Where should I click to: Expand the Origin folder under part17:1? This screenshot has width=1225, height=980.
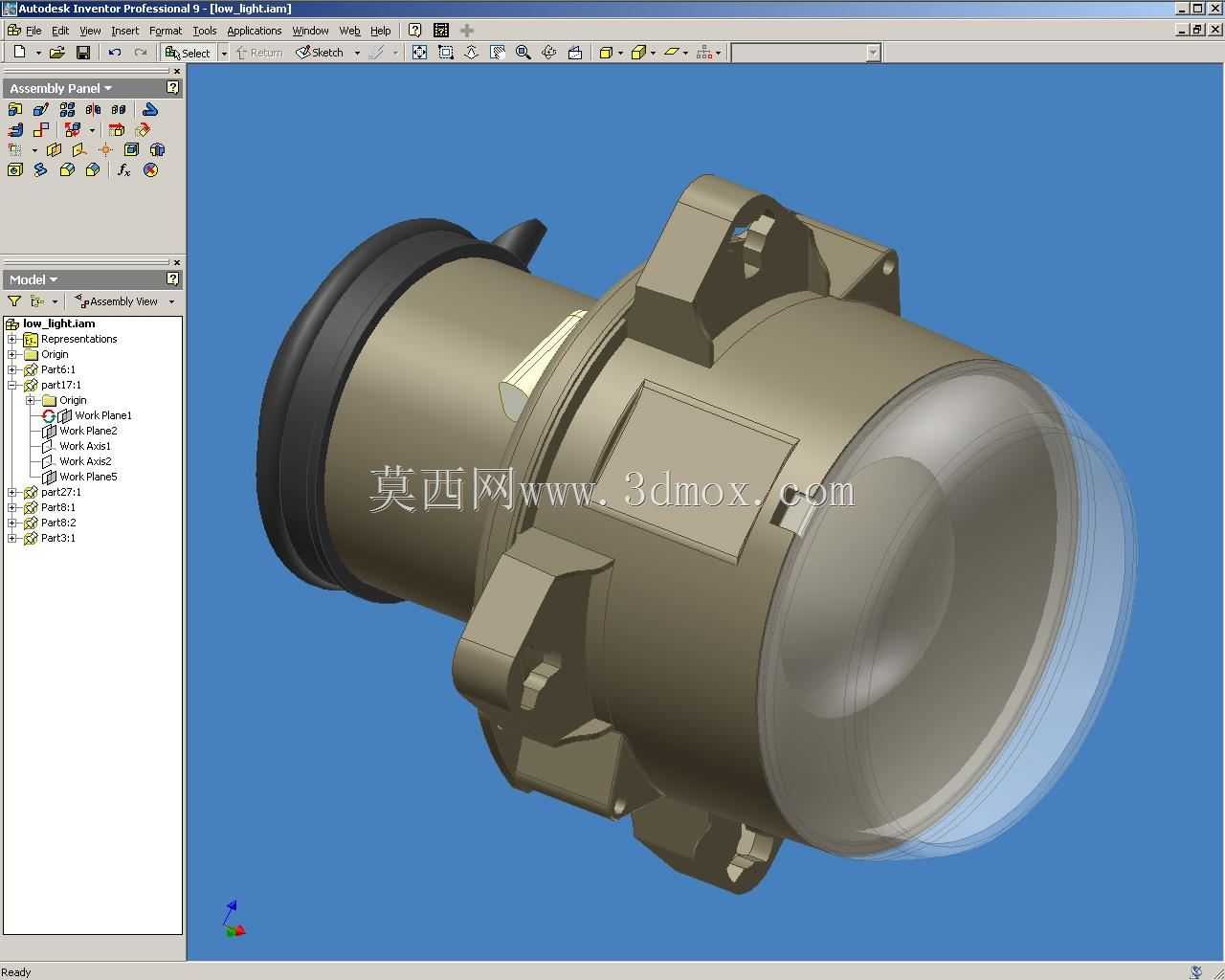tap(31, 400)
